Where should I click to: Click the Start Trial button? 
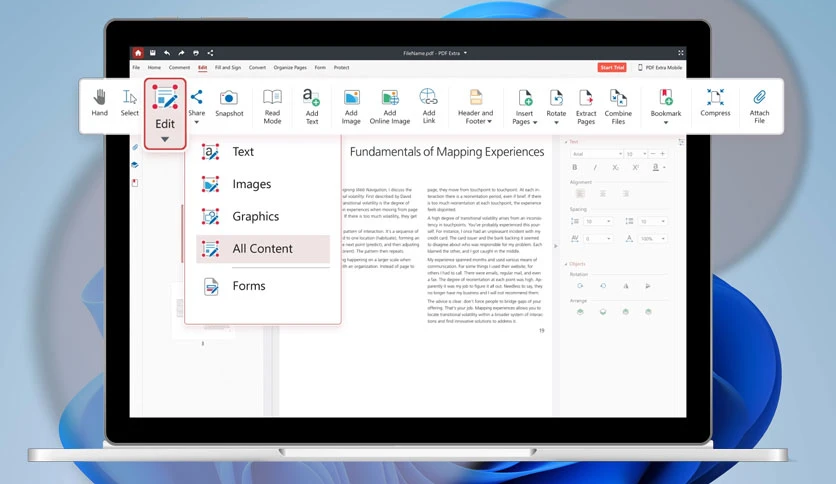pos(612,68)
